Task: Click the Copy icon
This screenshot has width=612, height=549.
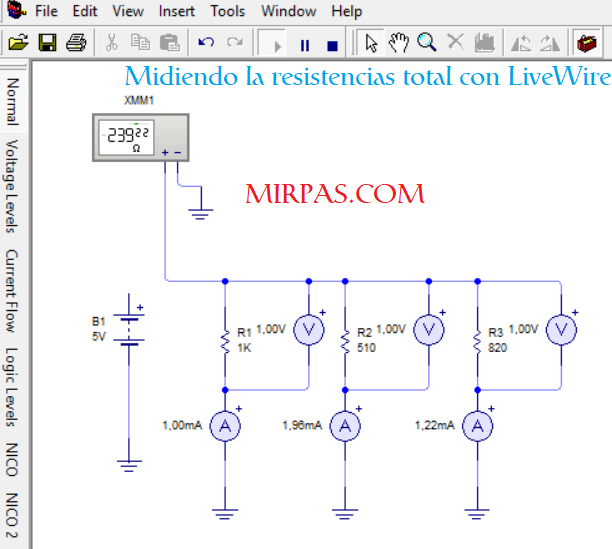Action: tap(140, 42)
